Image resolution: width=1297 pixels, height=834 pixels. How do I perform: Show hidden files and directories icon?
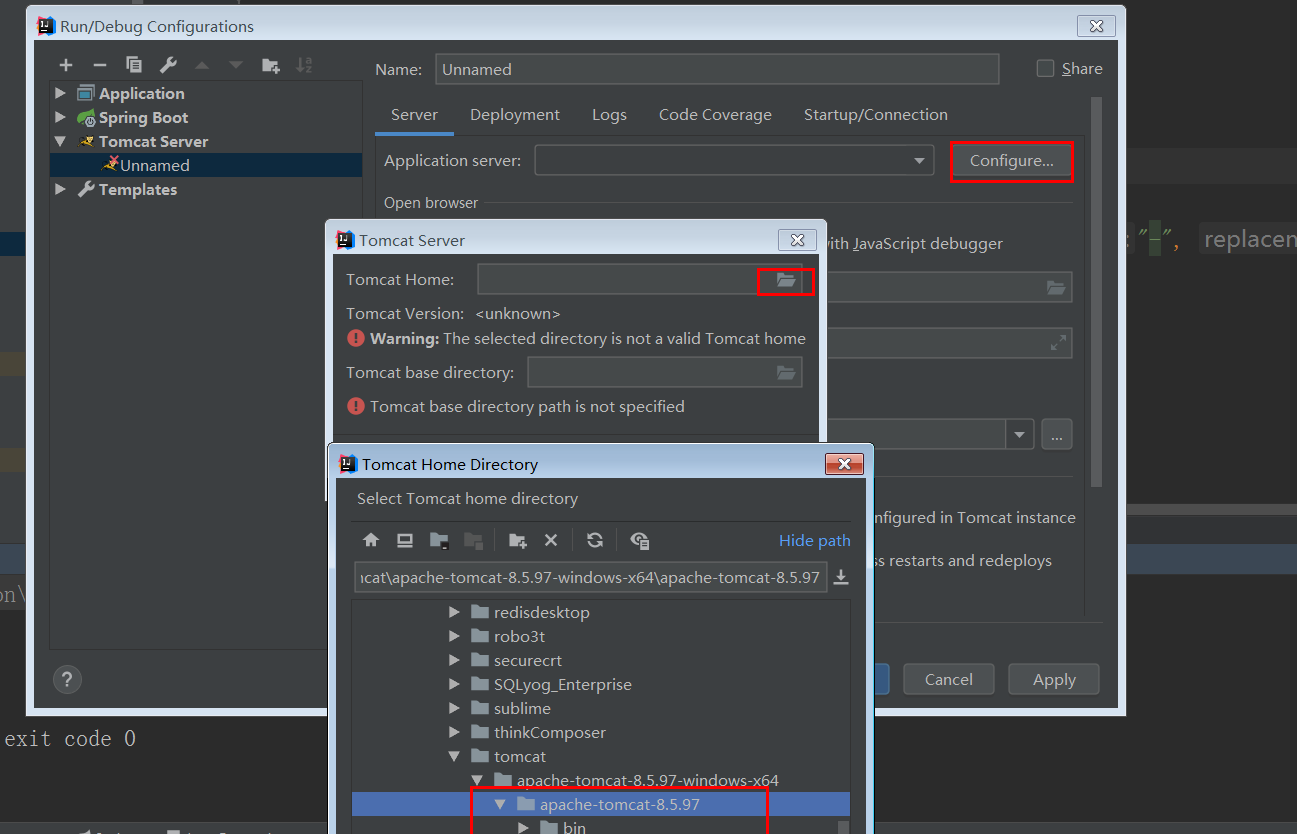[x=640, y=540]
